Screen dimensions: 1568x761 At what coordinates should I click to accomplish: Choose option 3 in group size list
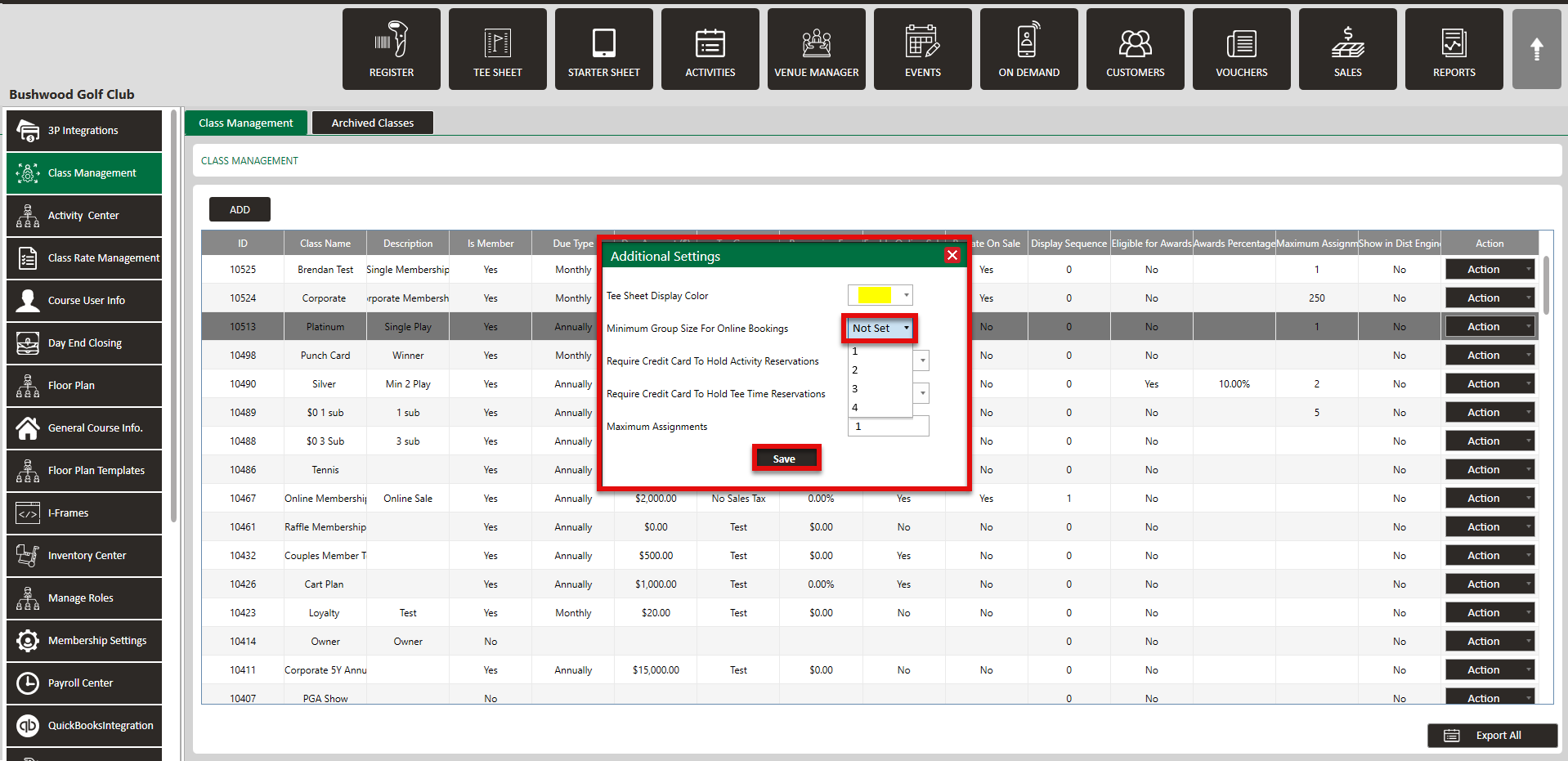coord(880,389)
